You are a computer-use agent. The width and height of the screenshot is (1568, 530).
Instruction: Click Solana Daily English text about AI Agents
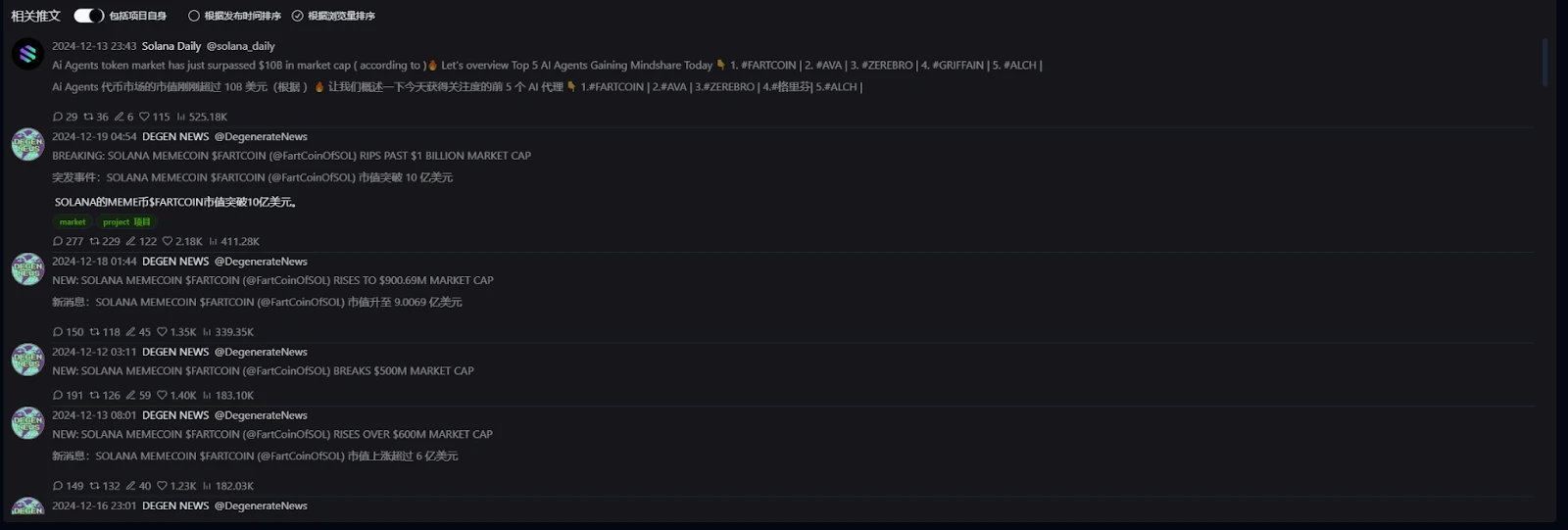tap(547, 66)
